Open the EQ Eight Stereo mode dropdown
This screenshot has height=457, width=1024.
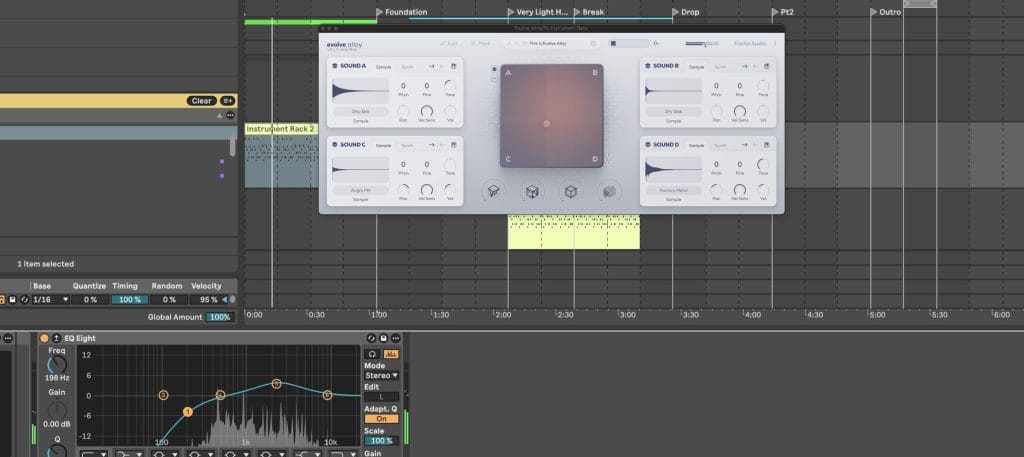pos(381,375)
